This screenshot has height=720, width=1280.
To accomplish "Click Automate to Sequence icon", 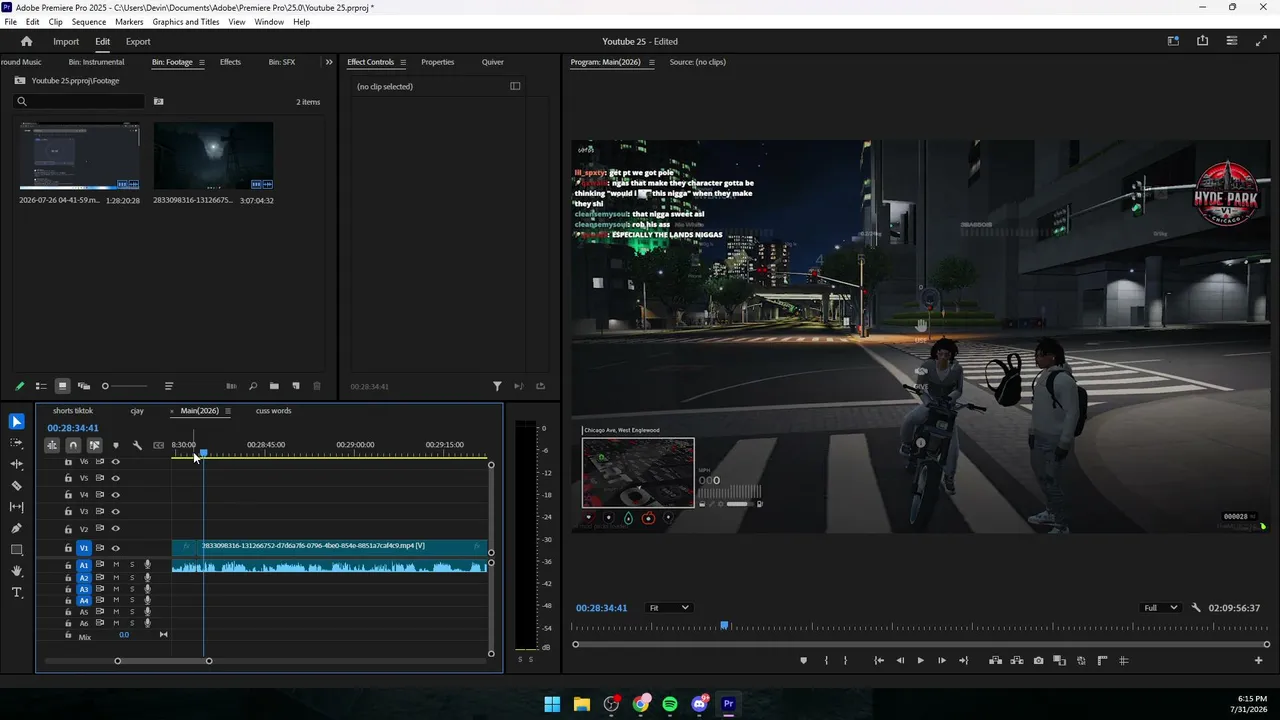I will click(232, 386).
